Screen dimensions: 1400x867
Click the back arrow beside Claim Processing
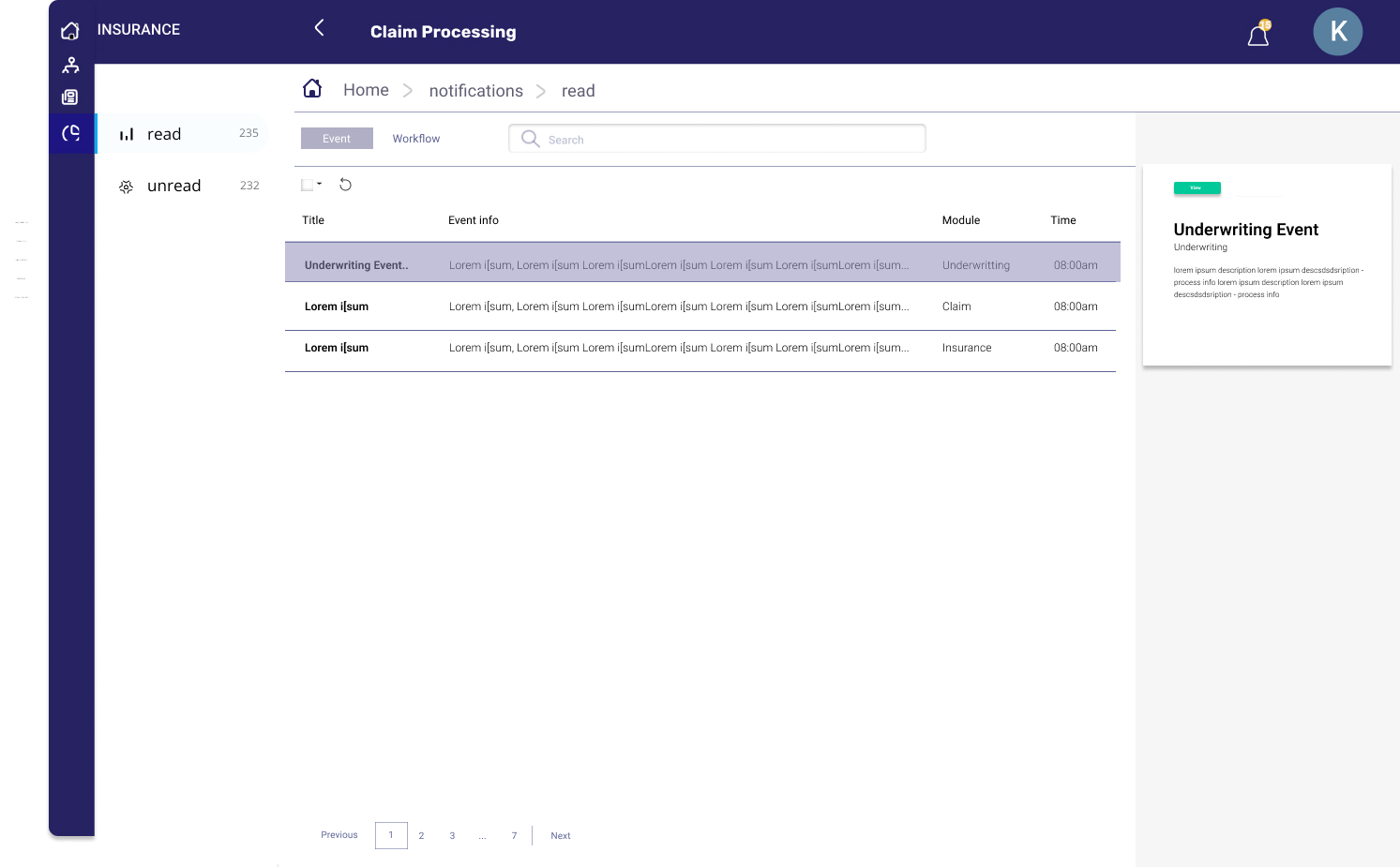(x=319, y=28)
